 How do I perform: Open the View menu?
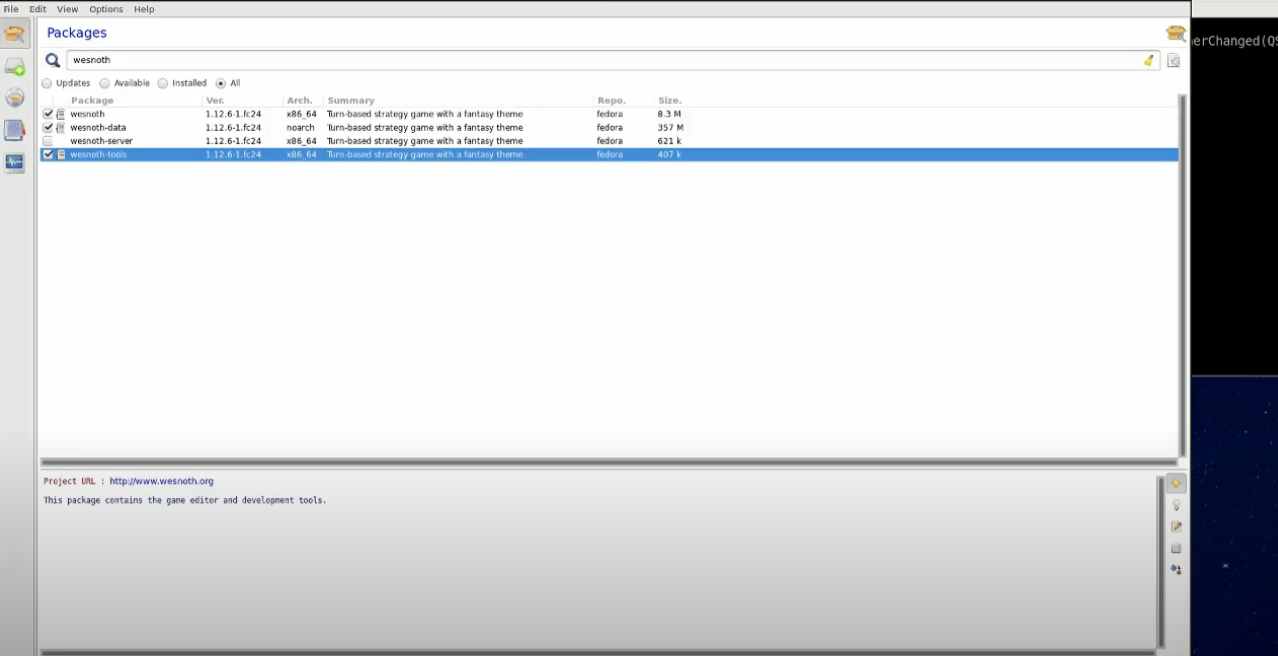(67, 9)
